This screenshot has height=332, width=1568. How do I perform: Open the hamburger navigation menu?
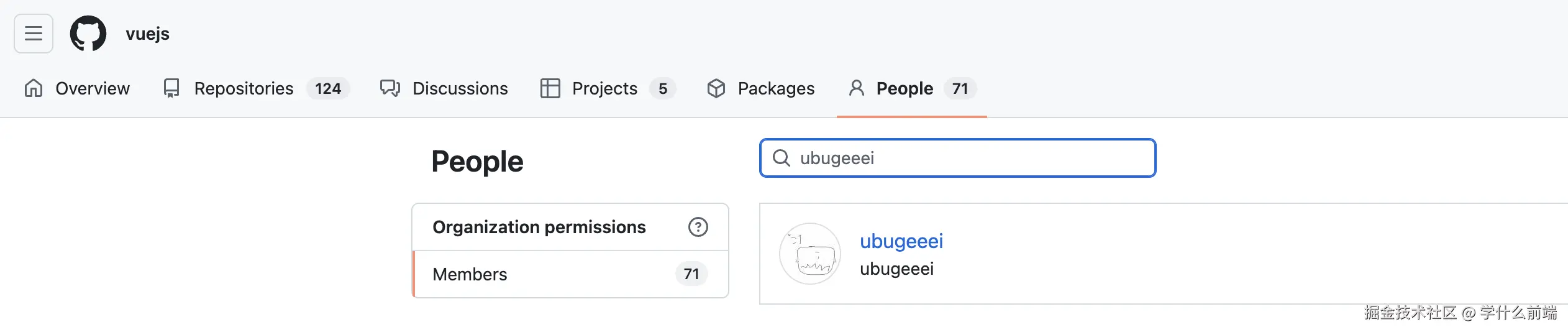(34, 34)
